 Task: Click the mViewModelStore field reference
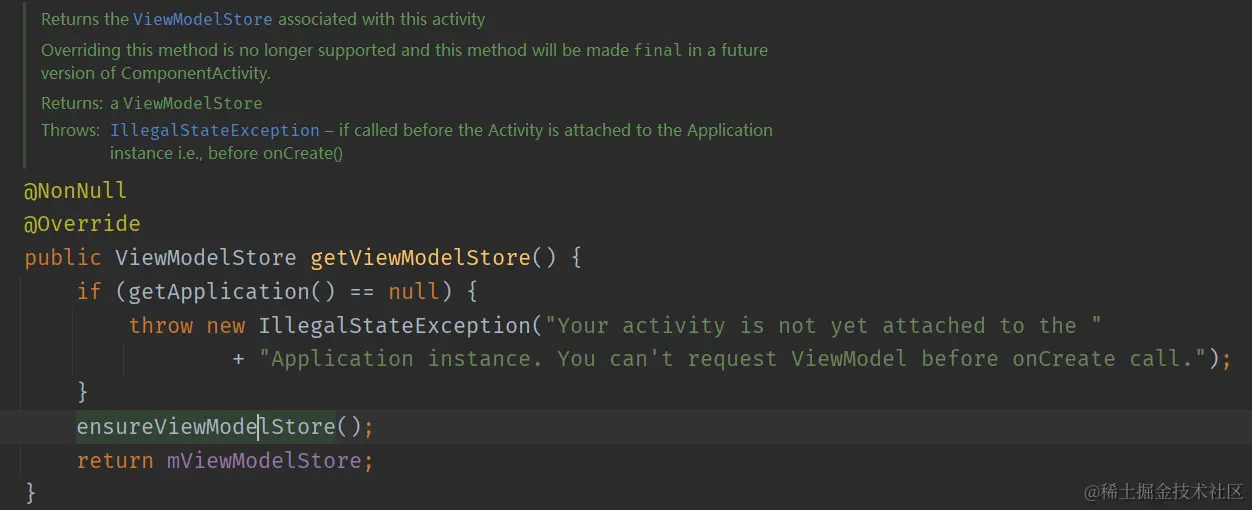click(x=264, y=461)
